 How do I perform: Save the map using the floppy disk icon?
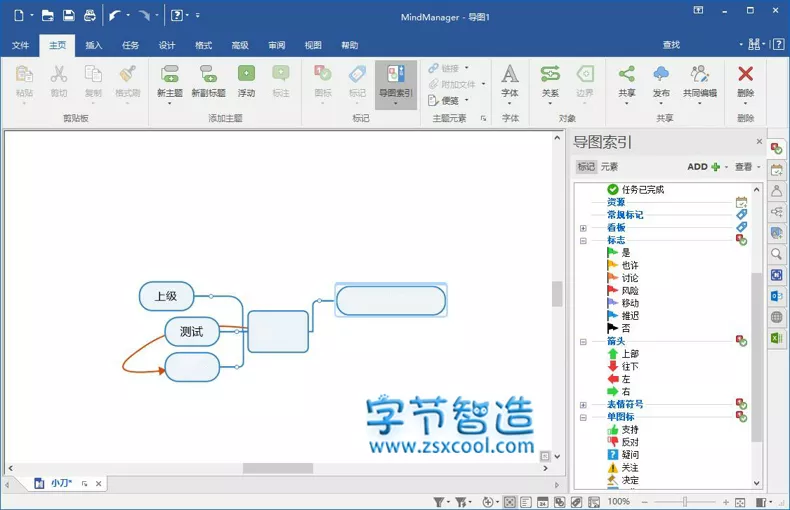click(x=69, y=16)
